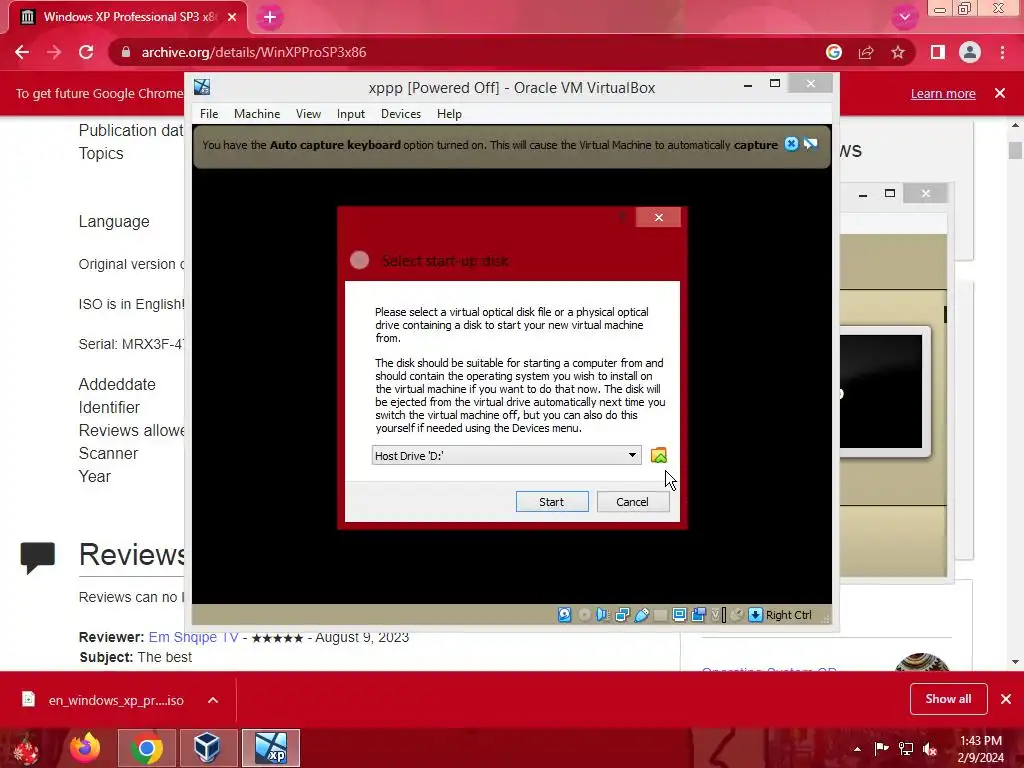Click the audio status icon

(603, 615)
